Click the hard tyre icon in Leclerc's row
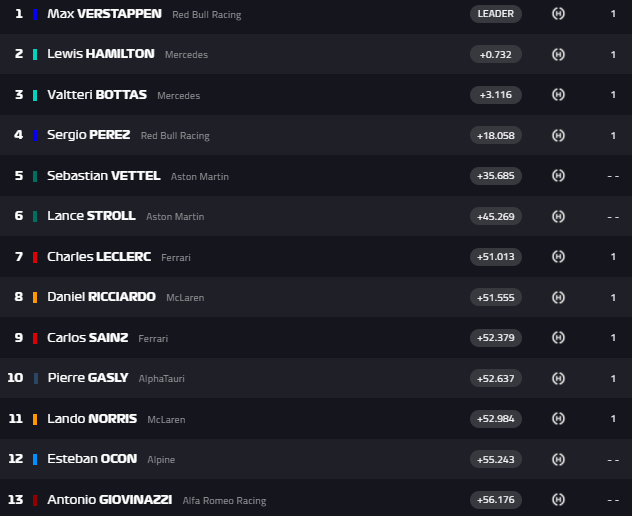Image resolution: width=632 pixels, height=516 pixels. tap(558, 257)
